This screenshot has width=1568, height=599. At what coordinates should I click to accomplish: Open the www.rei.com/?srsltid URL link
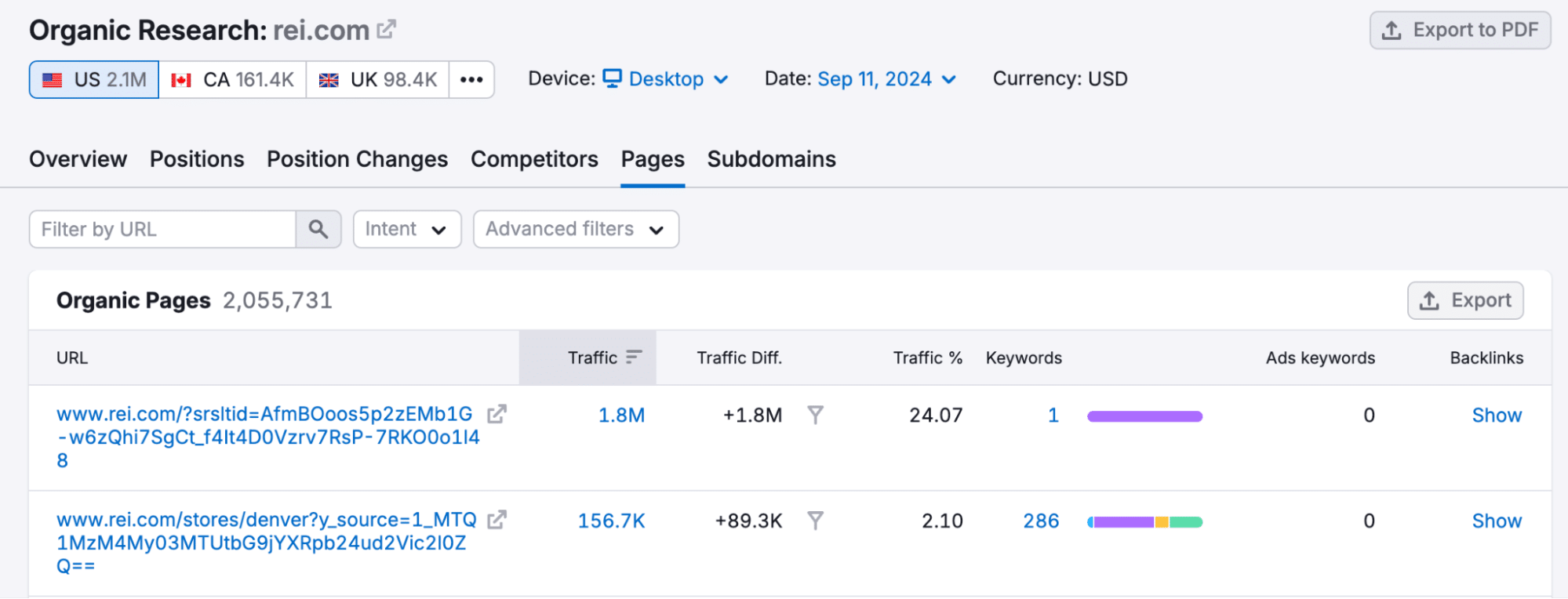(268, 437)
